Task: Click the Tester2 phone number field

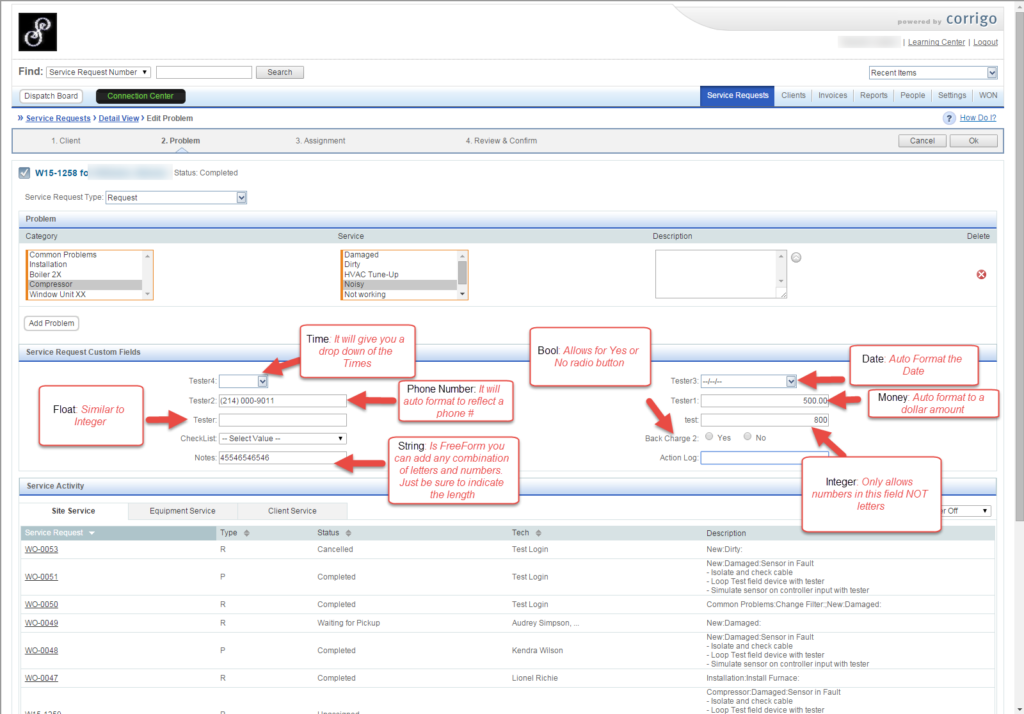Action: coord(282,400)
